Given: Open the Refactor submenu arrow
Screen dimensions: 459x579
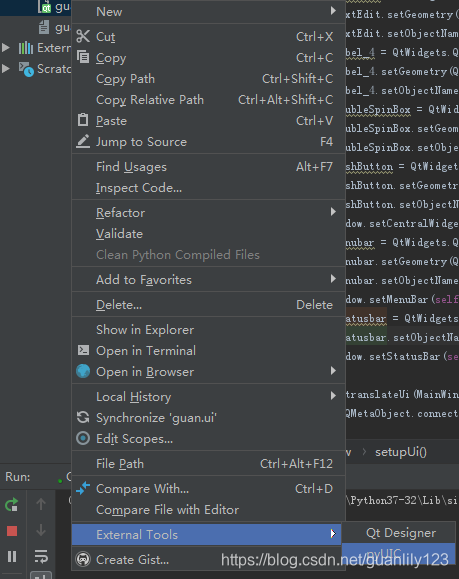Looking at the screenshot, I should click(333, 212).
